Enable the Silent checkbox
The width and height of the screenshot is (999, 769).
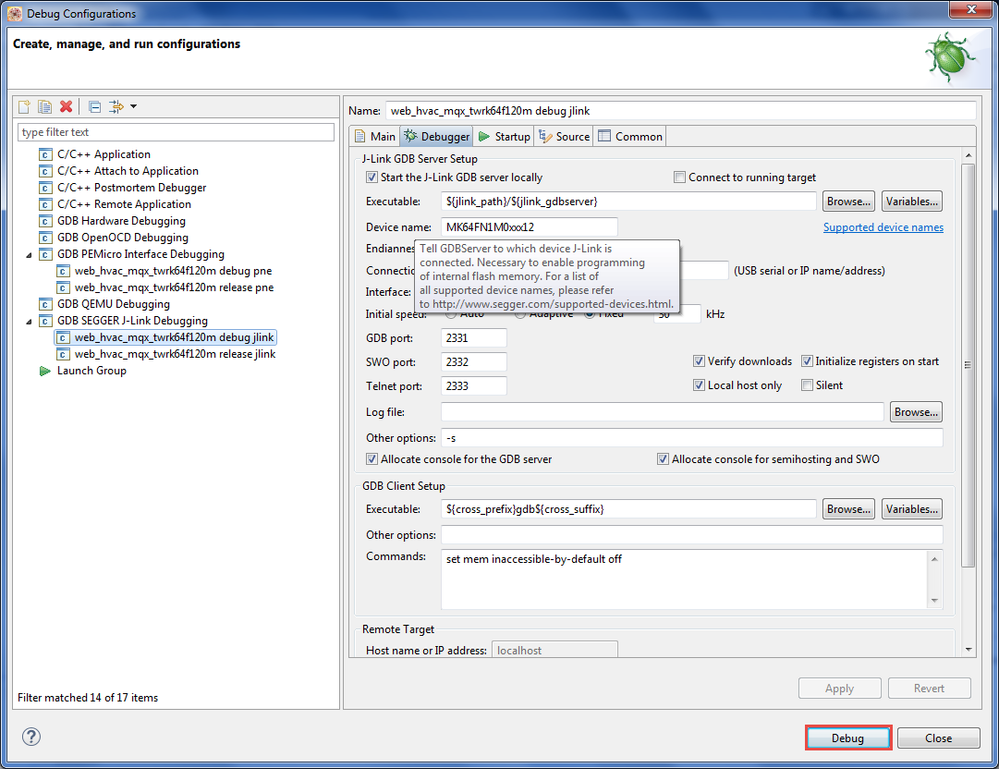[x=807, y=385]
